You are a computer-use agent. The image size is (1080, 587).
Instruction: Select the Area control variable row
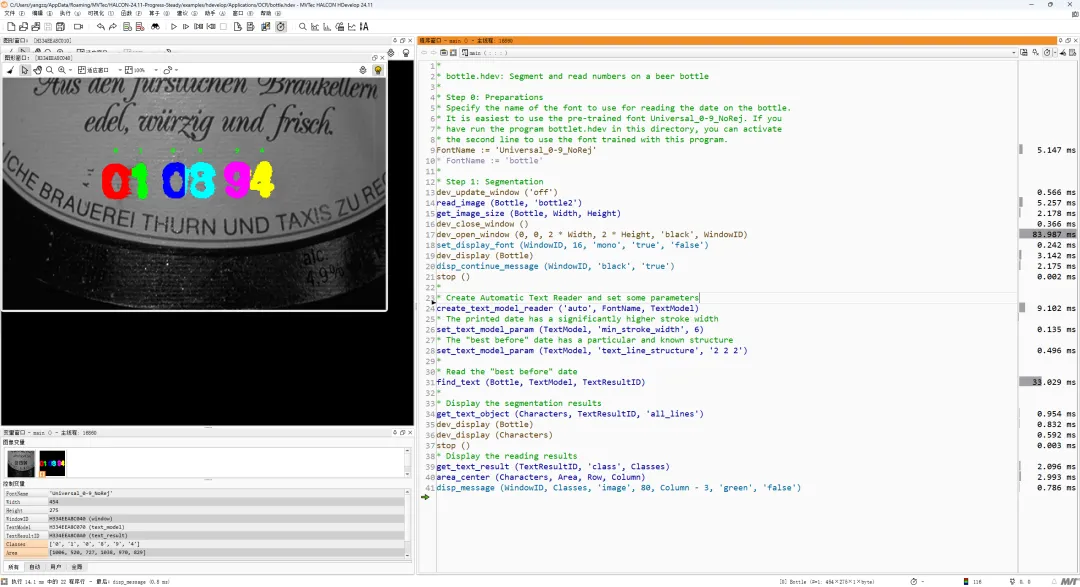pyautogui.click(x=204, y=553)
